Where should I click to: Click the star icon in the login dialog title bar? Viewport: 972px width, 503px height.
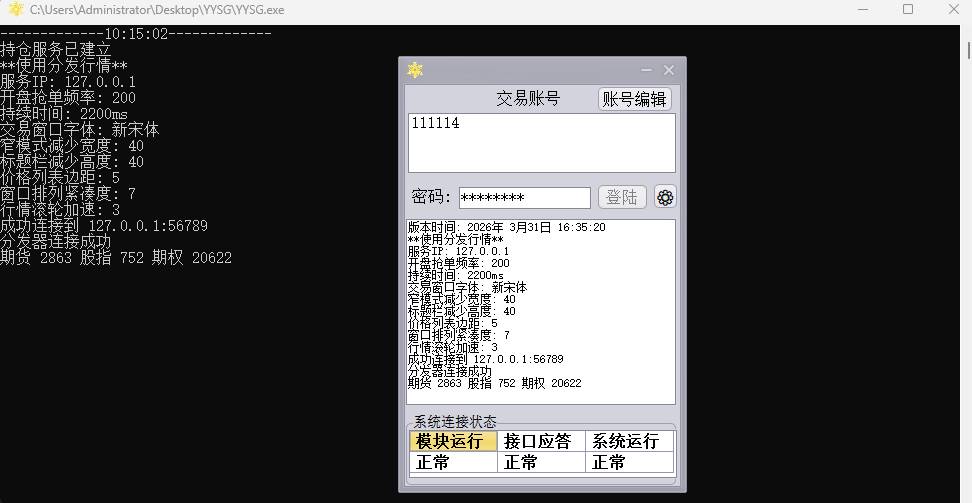click(x=415, y=70)
